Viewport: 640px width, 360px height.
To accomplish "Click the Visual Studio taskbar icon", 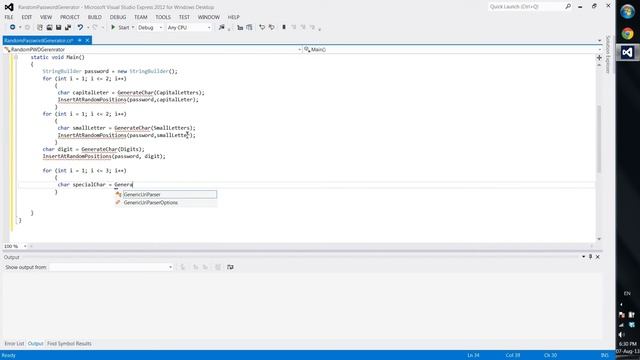I will 627,52.
